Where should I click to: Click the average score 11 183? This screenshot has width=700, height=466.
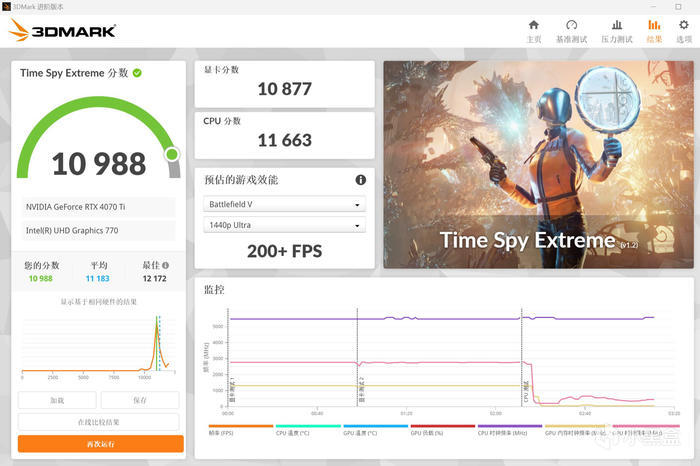pyautogui.click(x=97, y=278)
